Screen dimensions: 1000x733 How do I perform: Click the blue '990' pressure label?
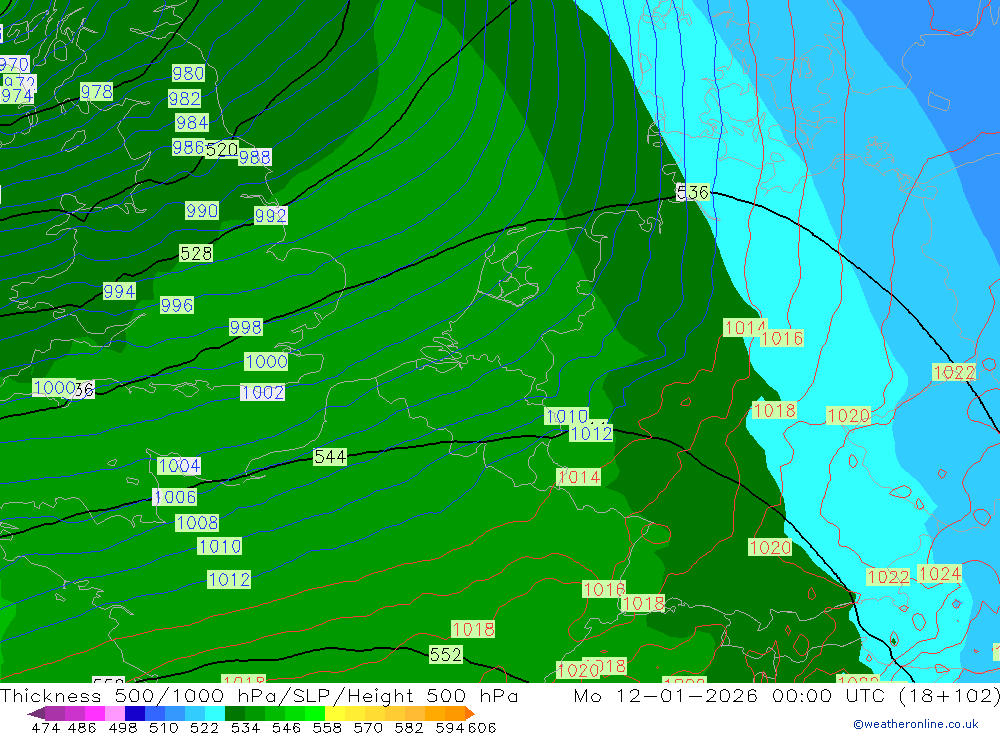(202, 211)
